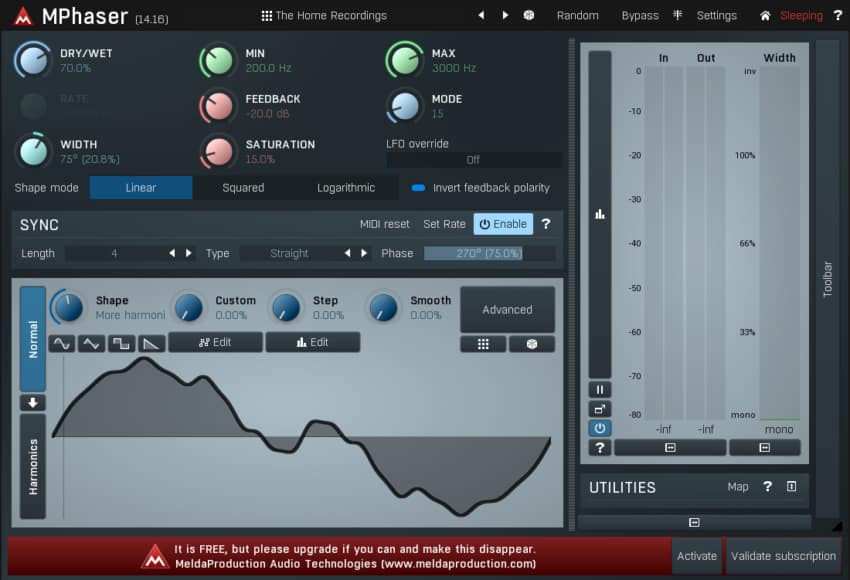The width and height of the screenshot is (850, 580).
Task: Click the Validate subscription button
Action: tap(783, 556)
